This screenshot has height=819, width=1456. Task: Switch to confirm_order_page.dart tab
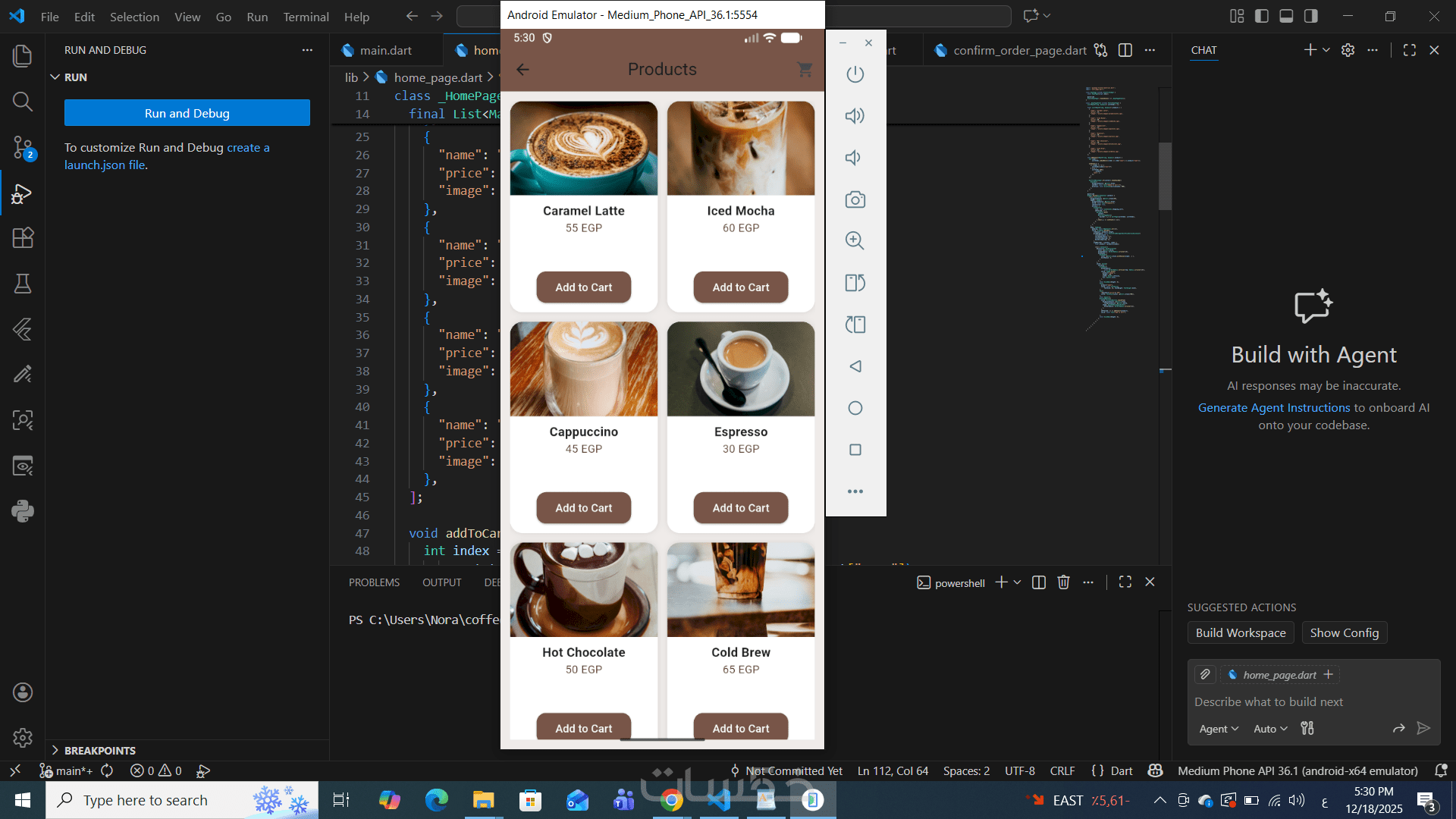[x=1019, y=50]
